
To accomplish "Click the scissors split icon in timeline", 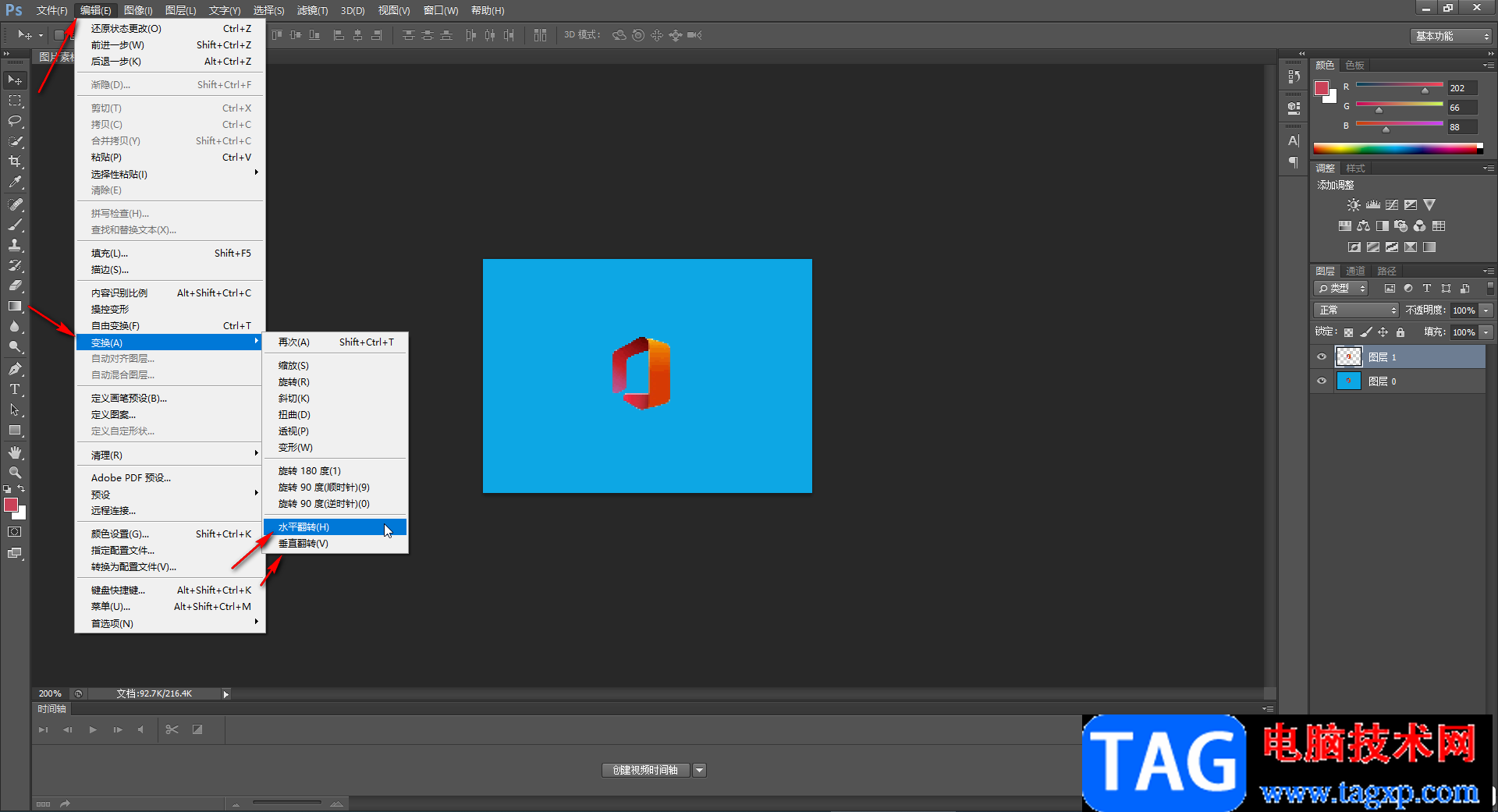I will pos(172,729).
